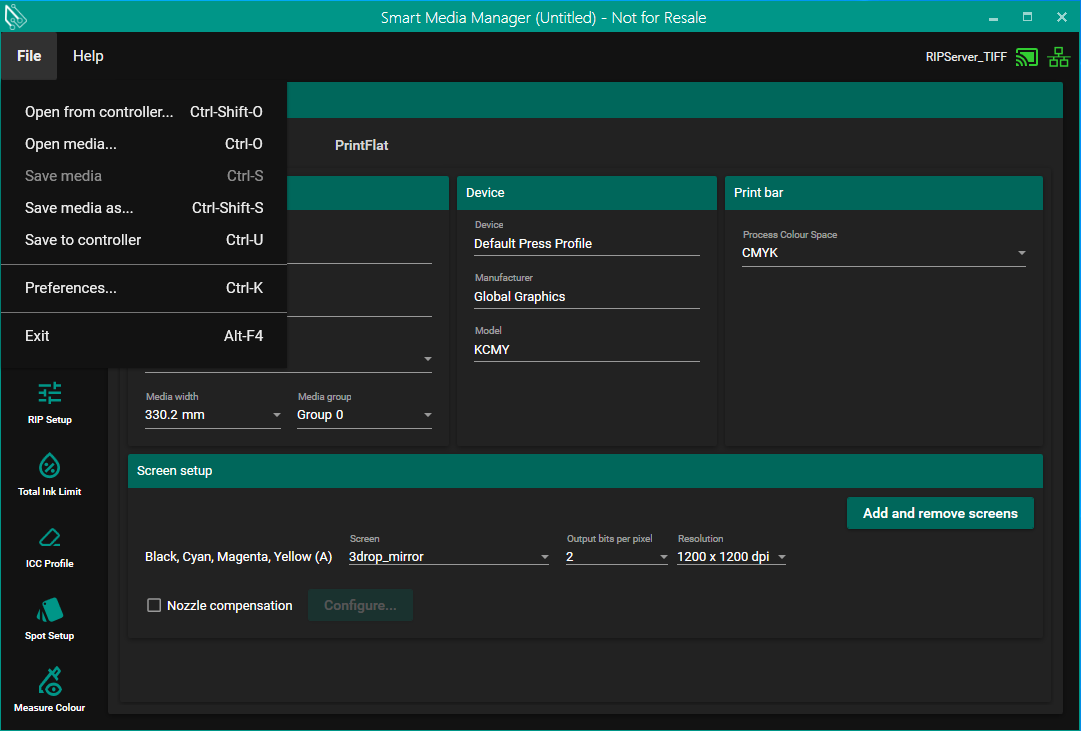Choose Media group Group 0 dropdown
This screenshot has width=1081, height=731.
coord(364,415)
